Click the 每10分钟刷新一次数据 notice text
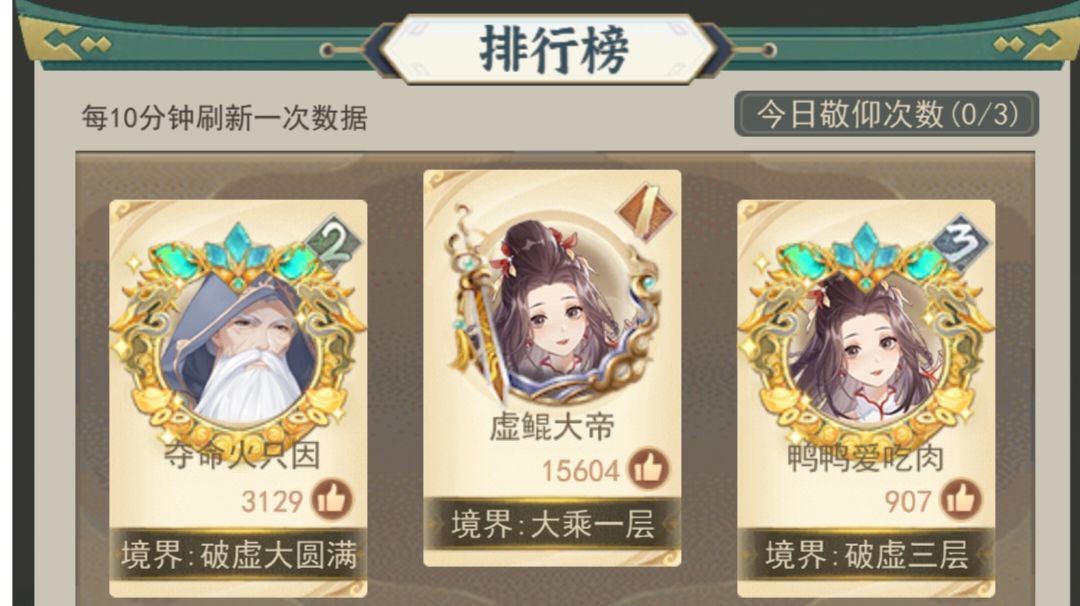Screen dimensions: 1080x606 [x=225, y=118]
